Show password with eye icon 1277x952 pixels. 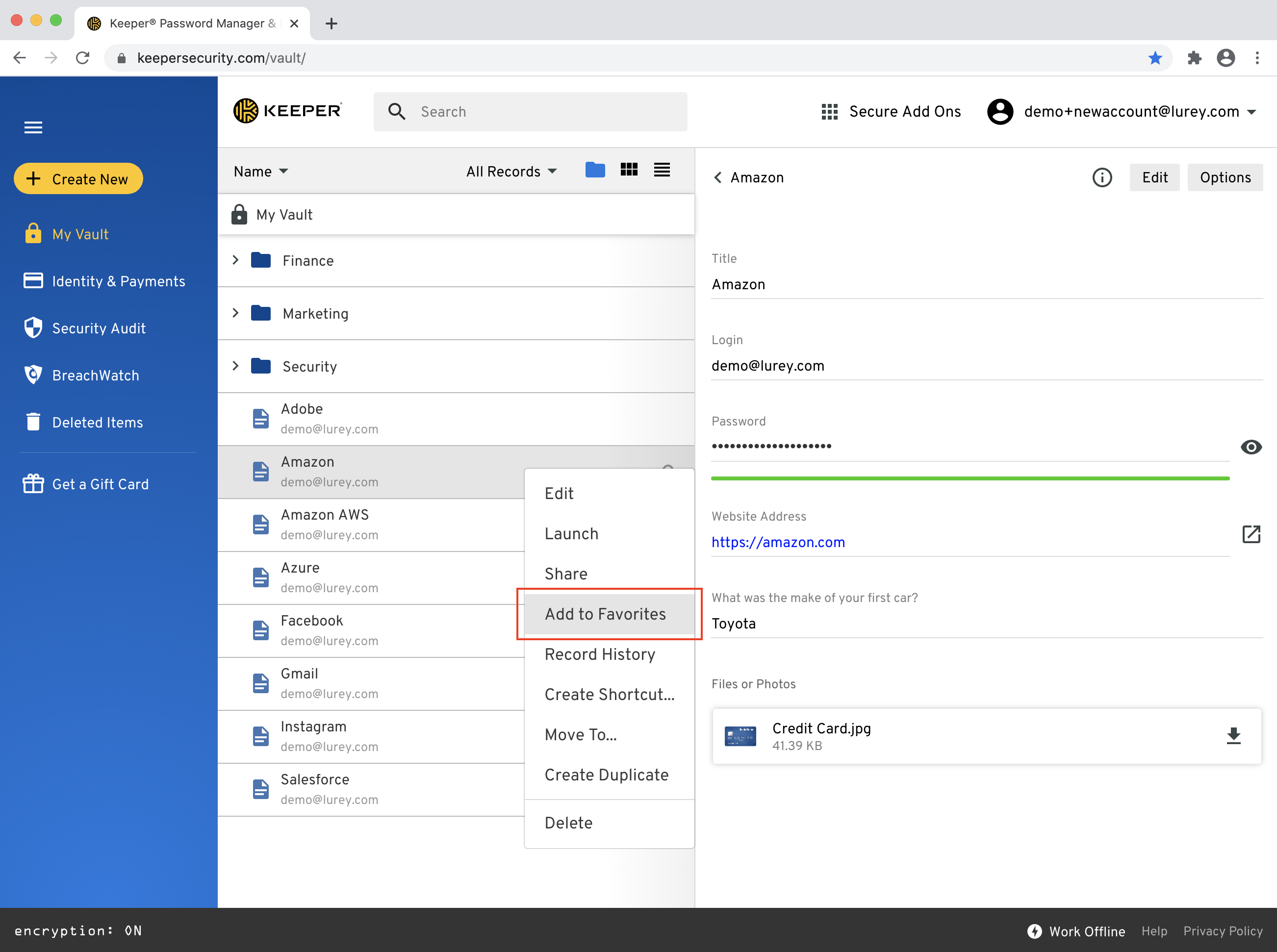(1251, 447)
